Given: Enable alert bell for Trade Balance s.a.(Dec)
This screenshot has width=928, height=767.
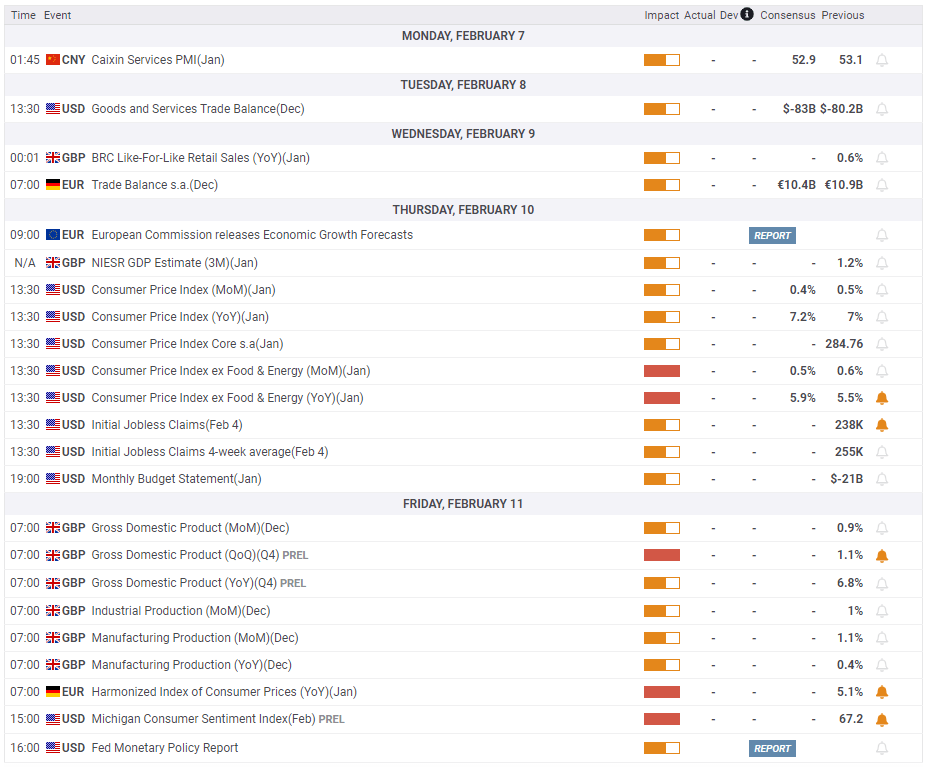Looking at the screenshot, I should point(882,185).
